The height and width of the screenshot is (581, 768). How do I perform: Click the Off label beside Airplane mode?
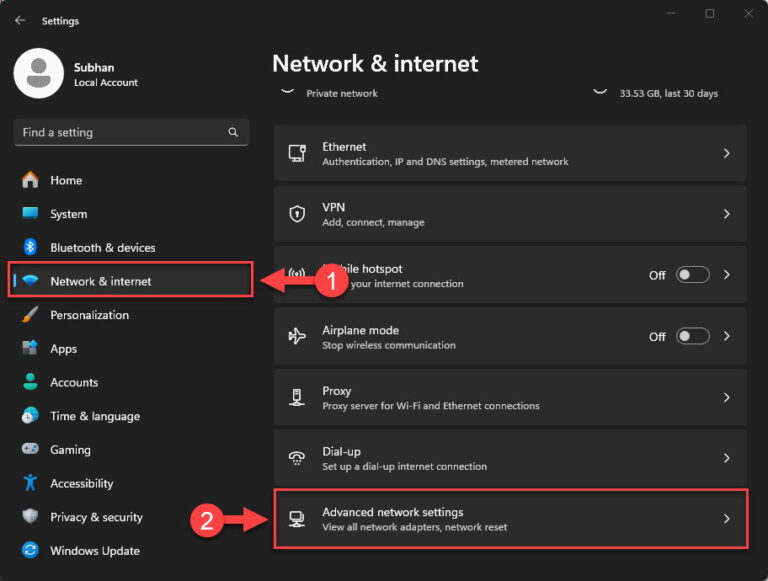[x=657, y=337]
